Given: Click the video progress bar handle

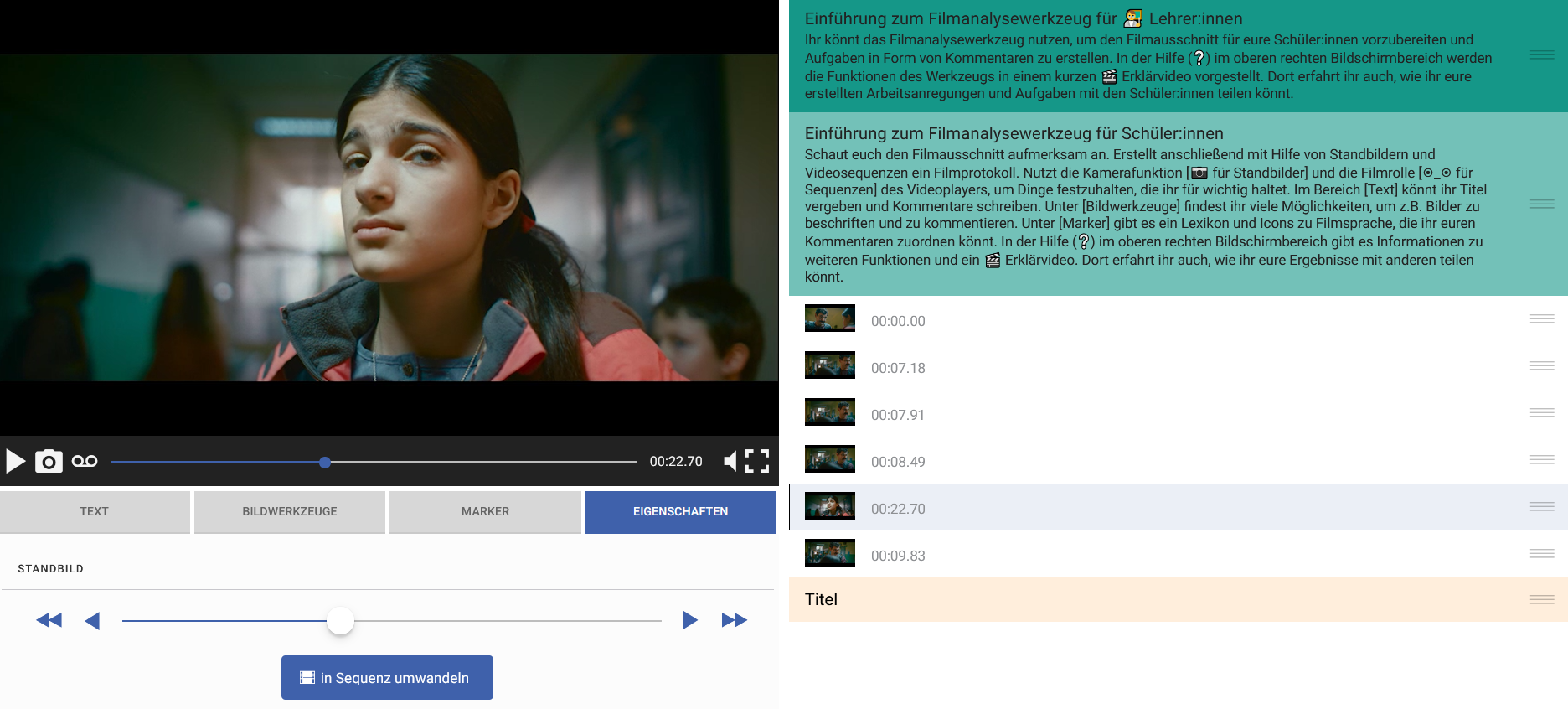Looking at the screenshot, I should click(x=325, y=462).
